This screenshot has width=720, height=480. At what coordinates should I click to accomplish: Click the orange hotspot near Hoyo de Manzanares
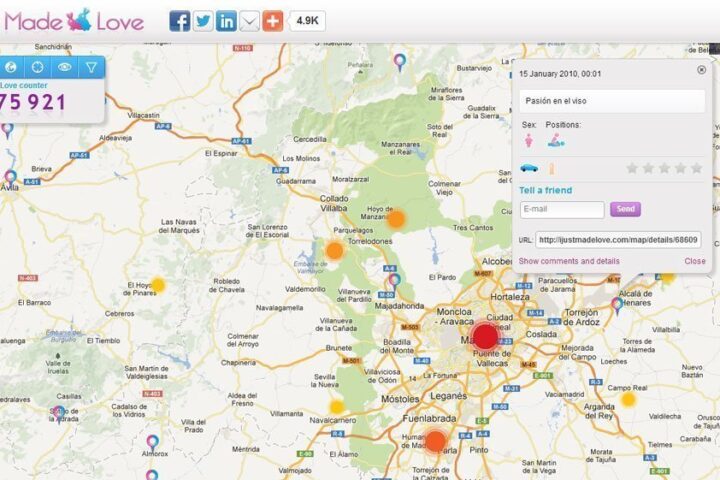pyautogui.click(x=396, y=219)
